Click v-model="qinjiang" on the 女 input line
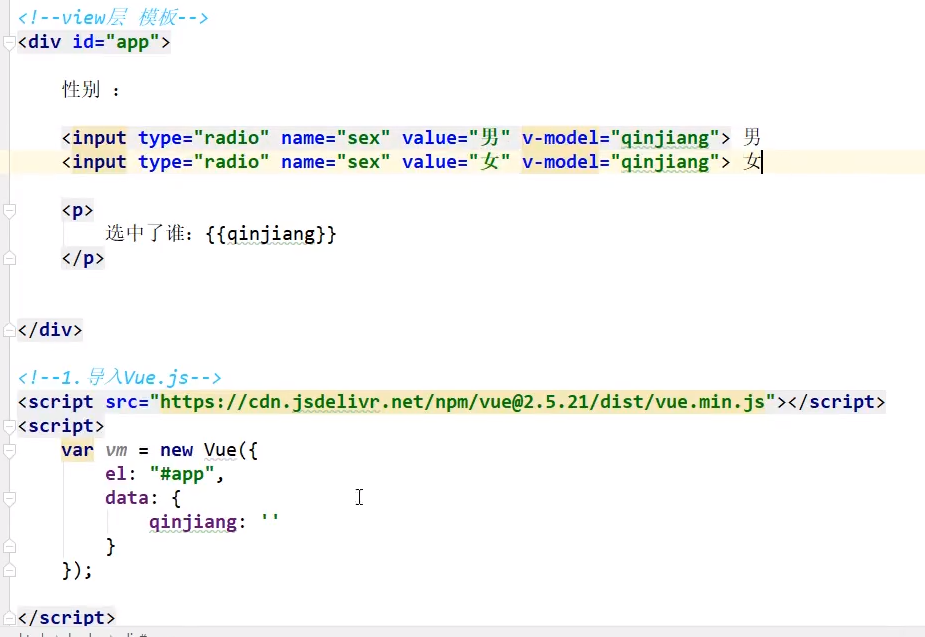 (x=621, y=162)
